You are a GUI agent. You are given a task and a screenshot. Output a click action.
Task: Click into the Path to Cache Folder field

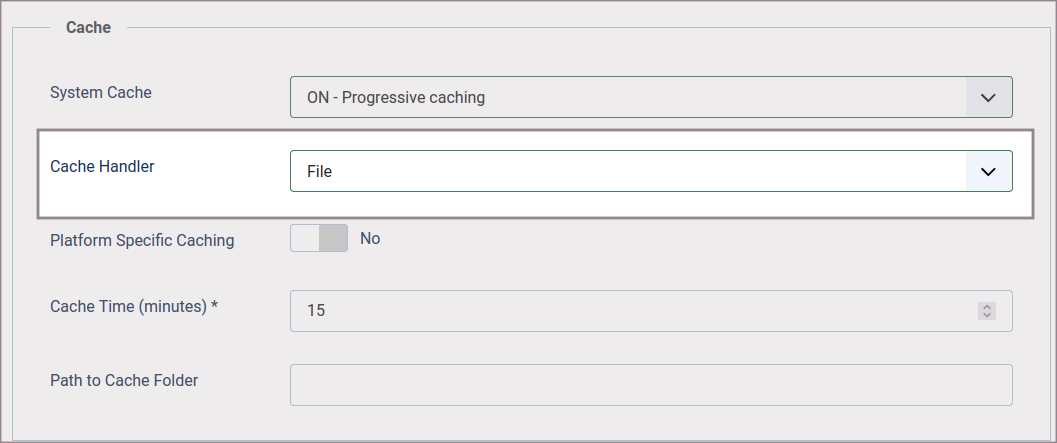[651, 385]
